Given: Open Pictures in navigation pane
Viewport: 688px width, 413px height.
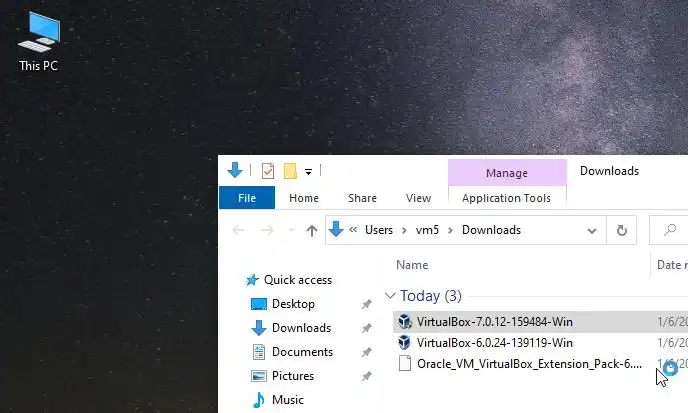Looking at the screenshot, I should [x=293, y=376].
